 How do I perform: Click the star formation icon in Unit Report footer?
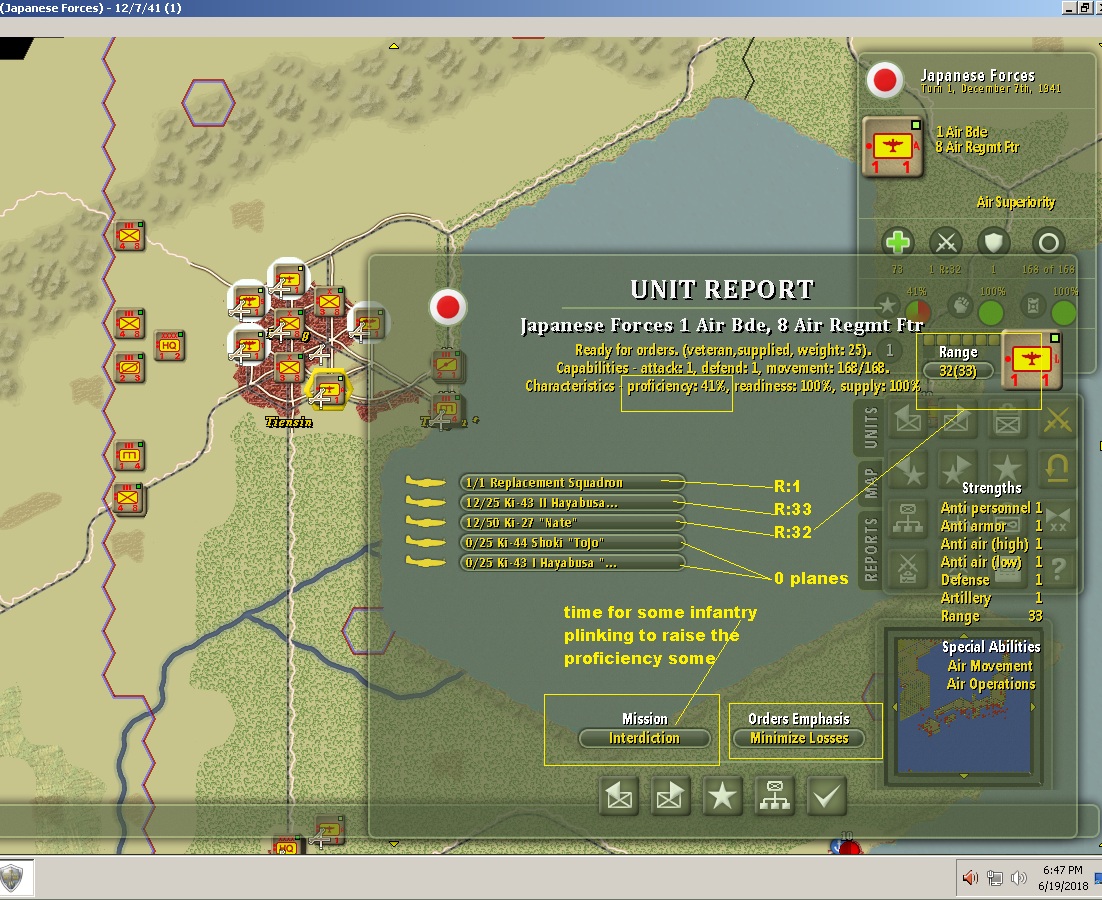click(722, 796)
